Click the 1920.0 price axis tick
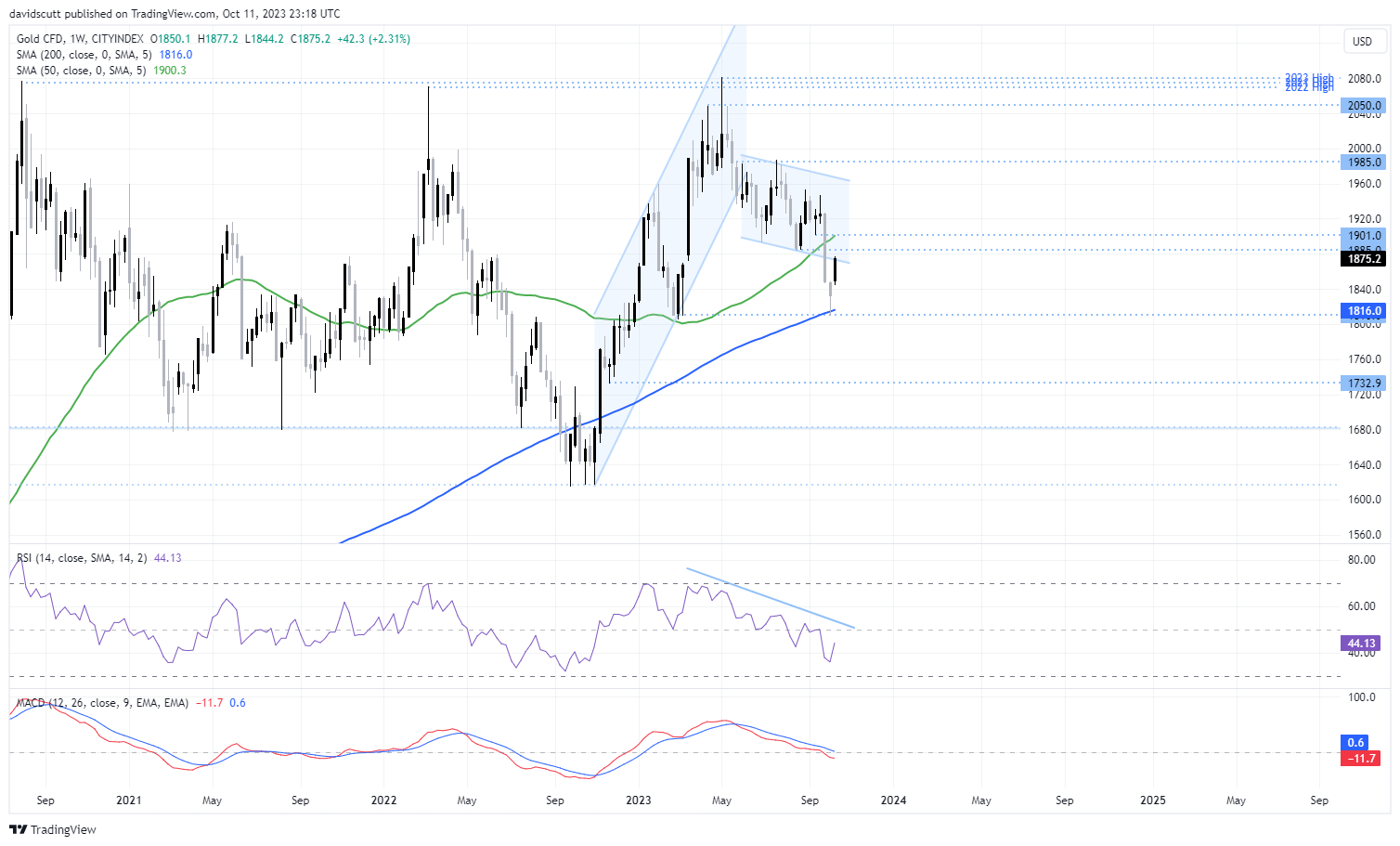The height and width of the screenshot is (846, 1400). 1365,219
